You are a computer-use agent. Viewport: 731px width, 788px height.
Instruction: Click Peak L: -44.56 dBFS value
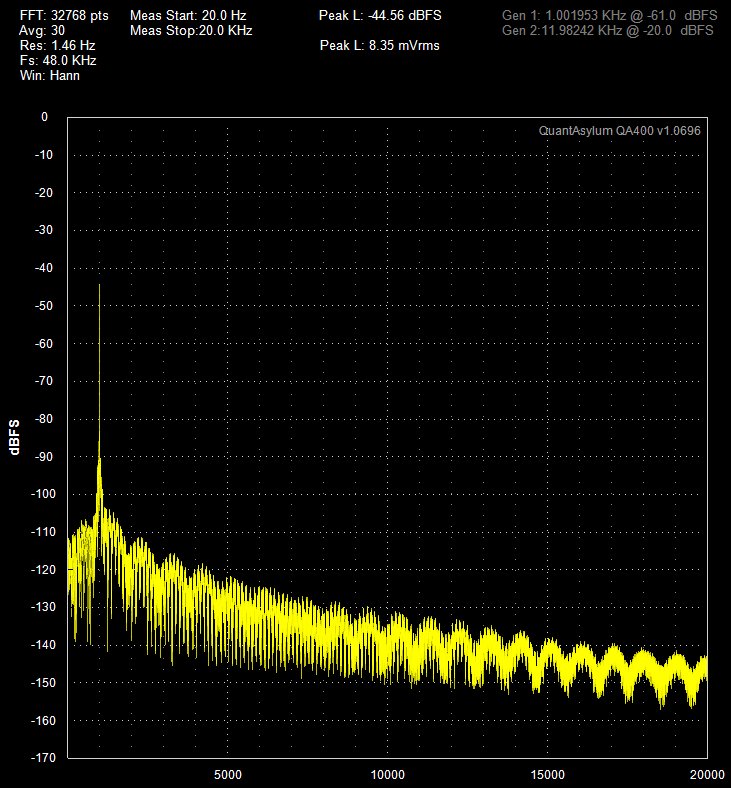coord(380,16)
